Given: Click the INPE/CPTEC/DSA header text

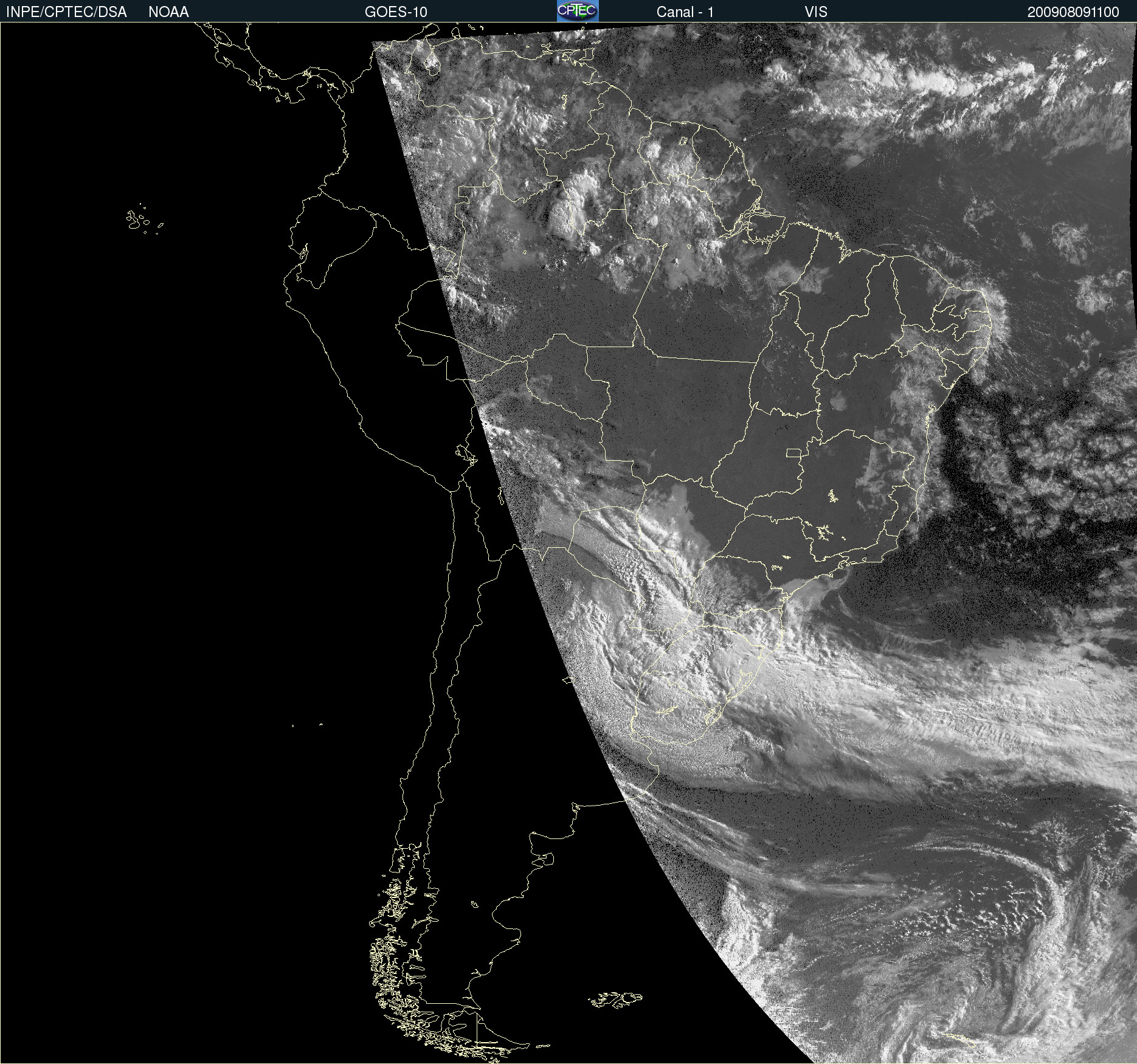Looking at the screenshot, I should point(66,12).
